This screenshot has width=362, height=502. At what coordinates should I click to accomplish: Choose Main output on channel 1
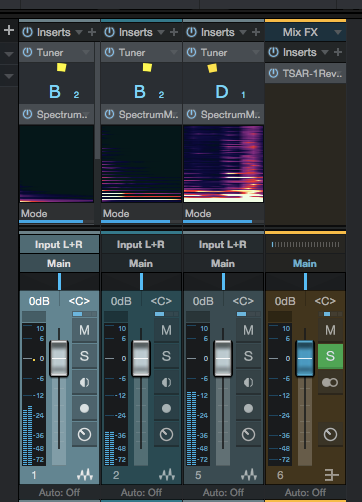coord(59,263)
